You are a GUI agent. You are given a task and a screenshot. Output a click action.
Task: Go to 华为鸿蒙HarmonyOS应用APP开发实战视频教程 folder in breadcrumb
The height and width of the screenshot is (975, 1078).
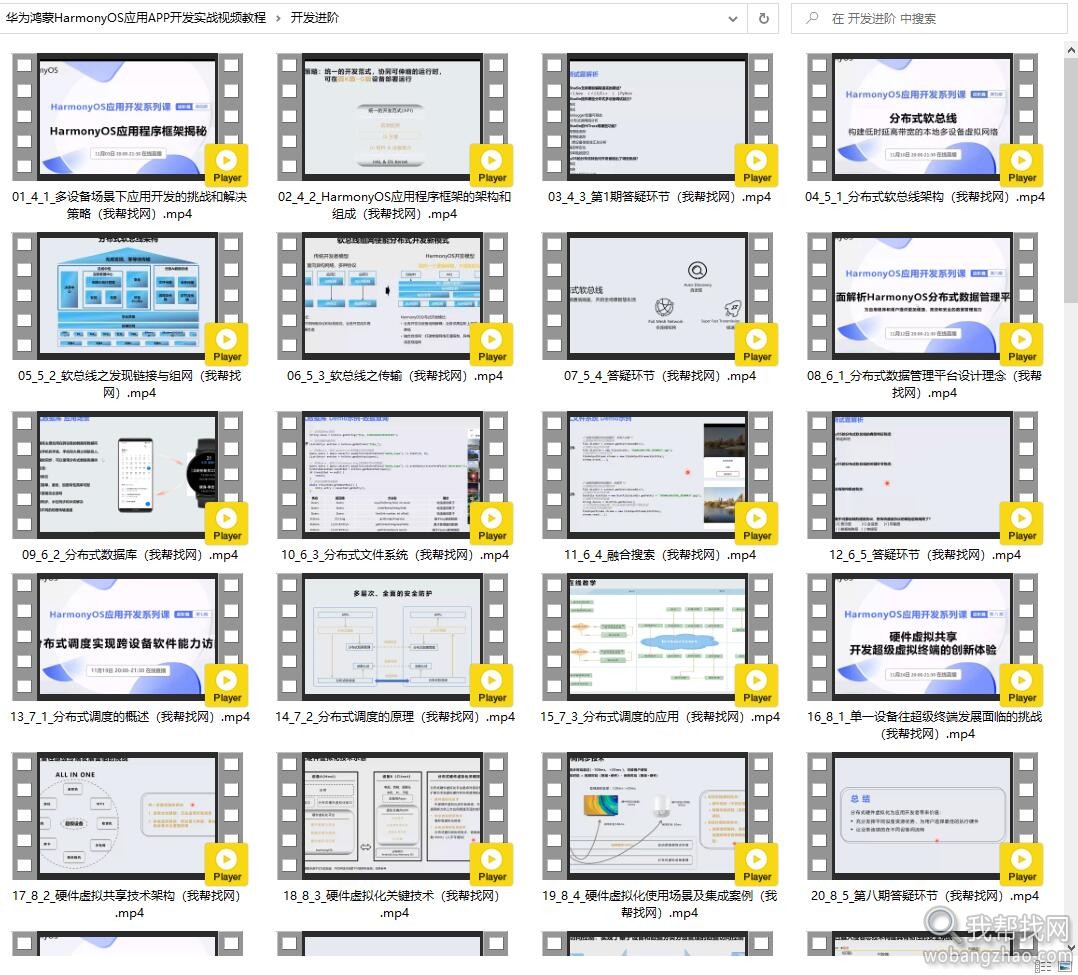135,18
